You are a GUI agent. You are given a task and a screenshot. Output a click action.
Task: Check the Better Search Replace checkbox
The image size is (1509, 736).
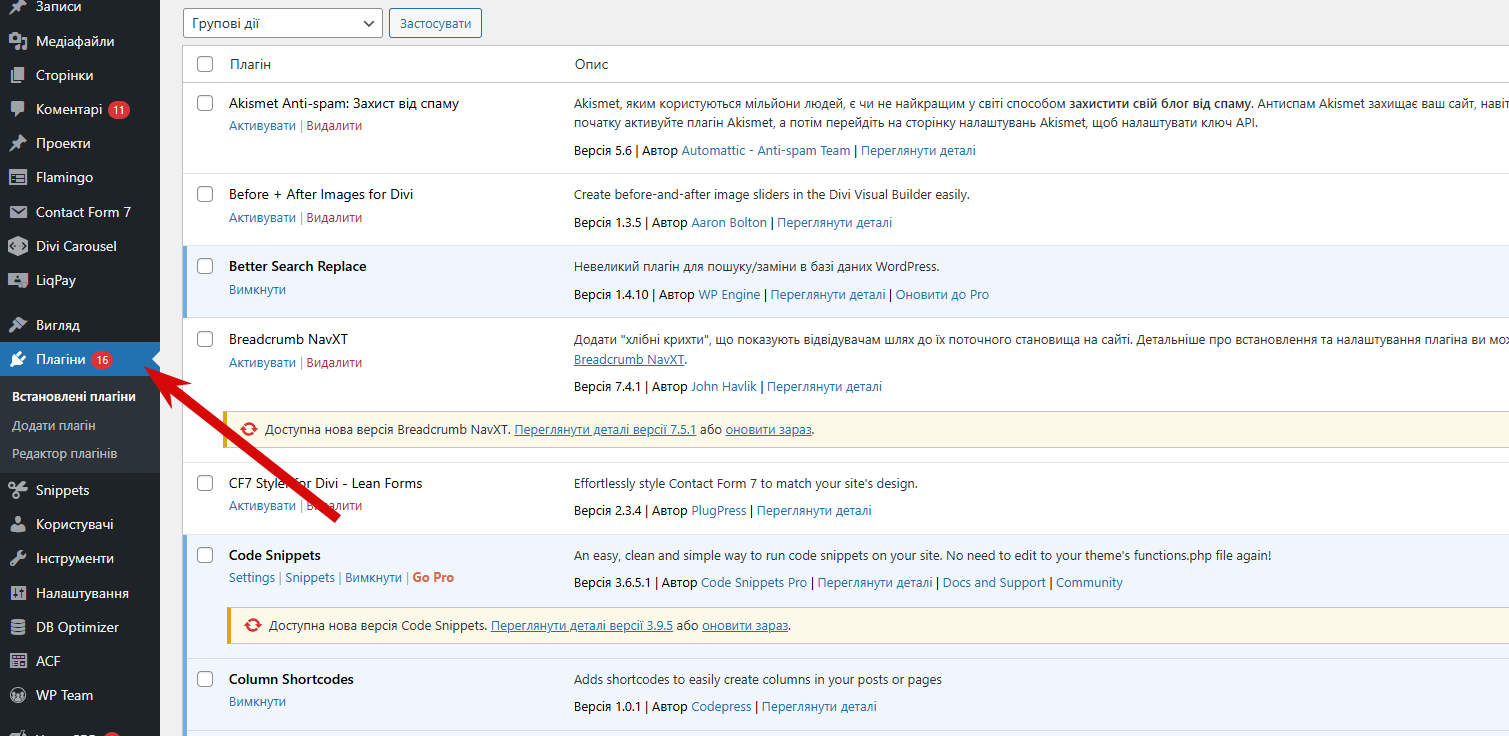[x=205, y=266]
